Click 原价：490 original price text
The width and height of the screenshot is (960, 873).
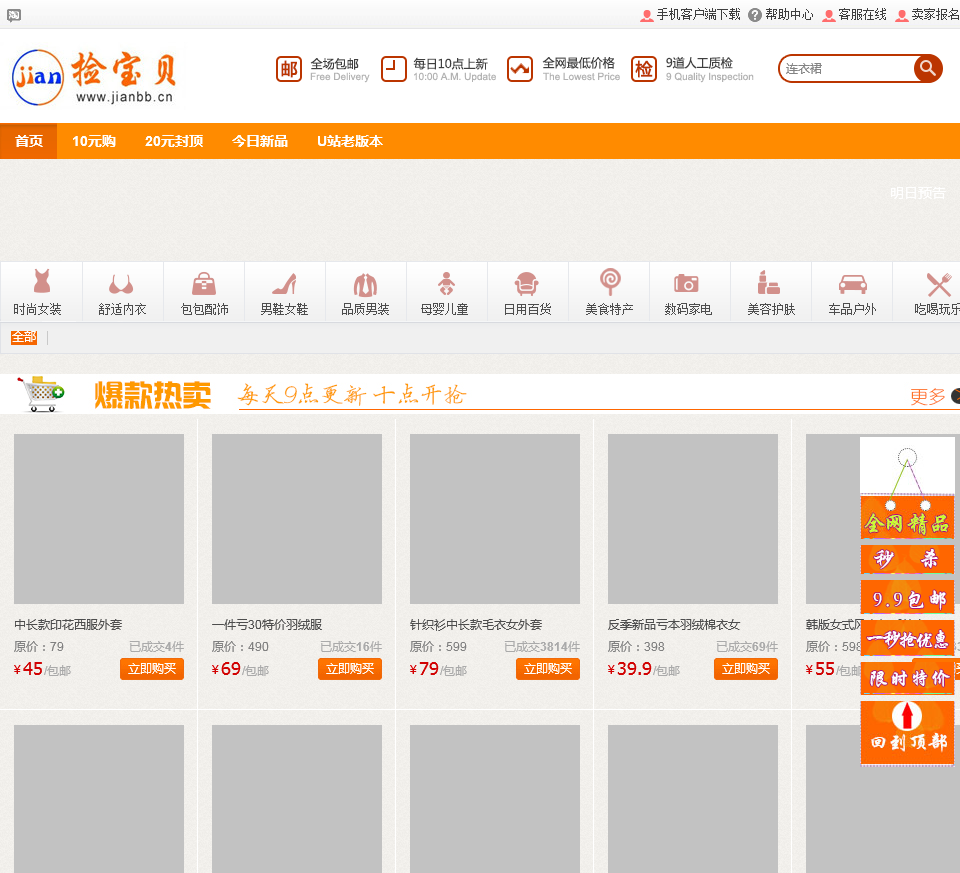240,646
